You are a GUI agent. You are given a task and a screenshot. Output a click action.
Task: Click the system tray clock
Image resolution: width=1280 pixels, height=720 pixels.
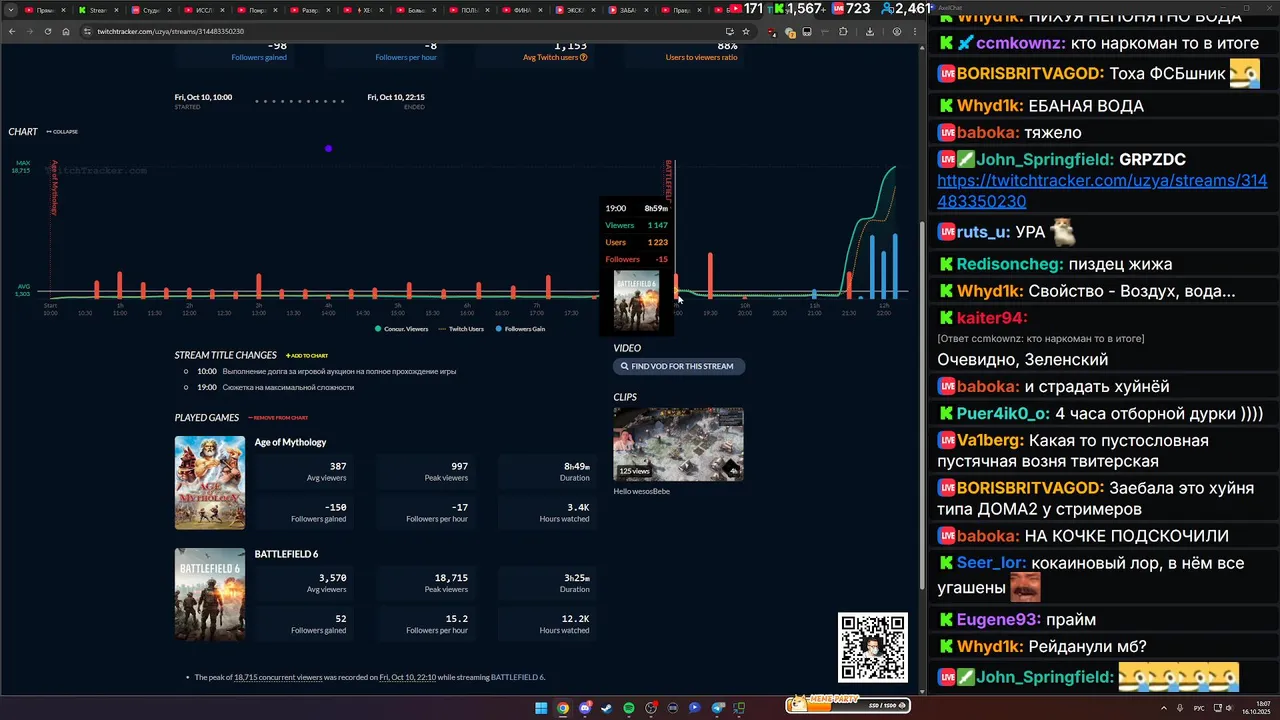[1256, 708]
